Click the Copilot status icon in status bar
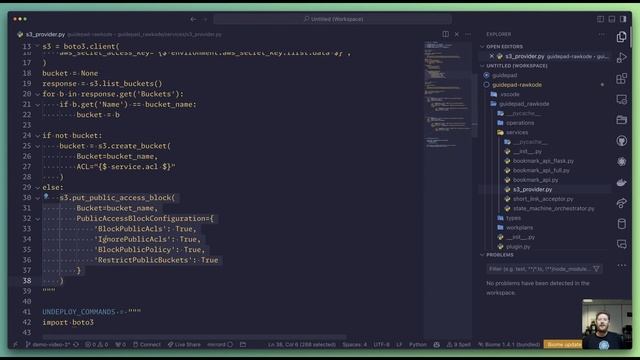The image size is (640, 360). point(437,344)
